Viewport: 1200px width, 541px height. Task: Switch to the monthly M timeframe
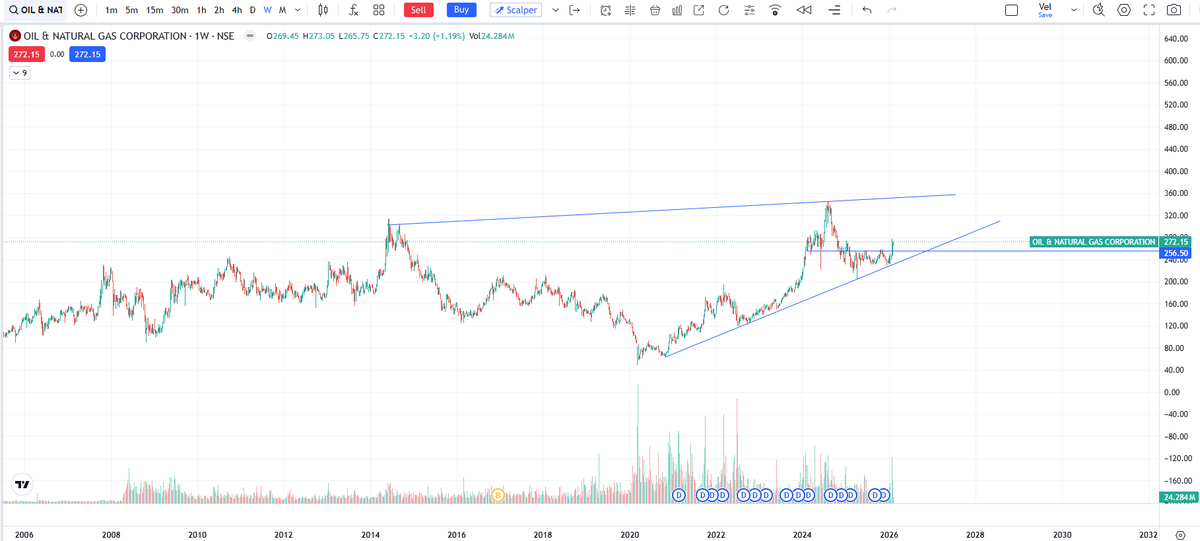(x=283, y=10)
